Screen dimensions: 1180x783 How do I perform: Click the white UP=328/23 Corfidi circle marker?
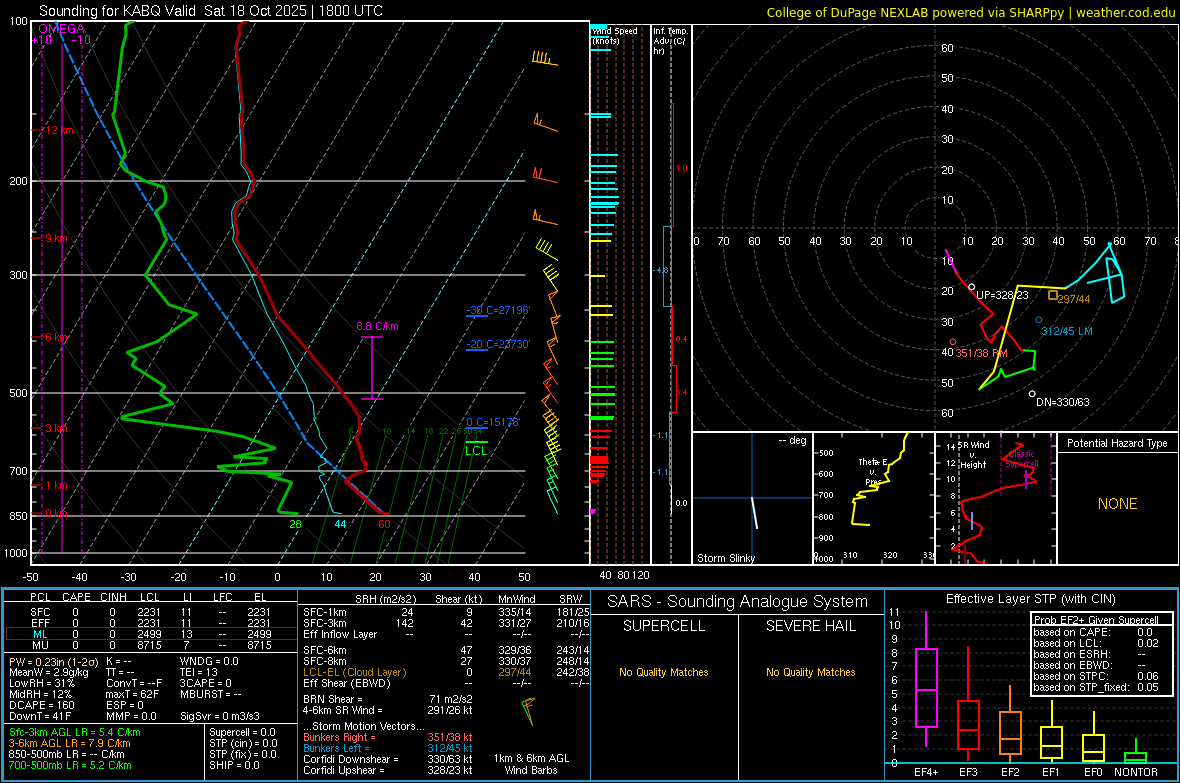click(972, 287)
